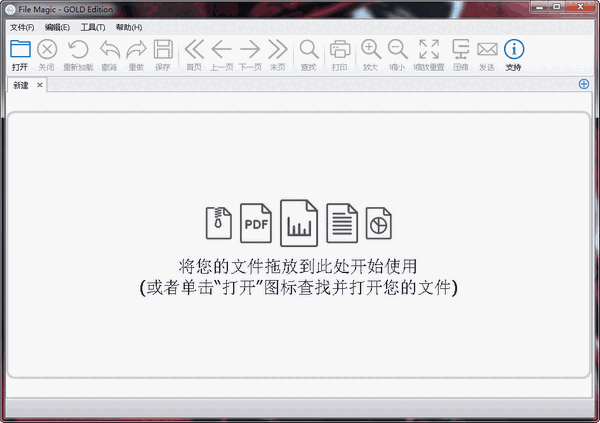Open search with the 查找 magnifier icon
This screenshot has height=423, width=600.
(309, 49)
